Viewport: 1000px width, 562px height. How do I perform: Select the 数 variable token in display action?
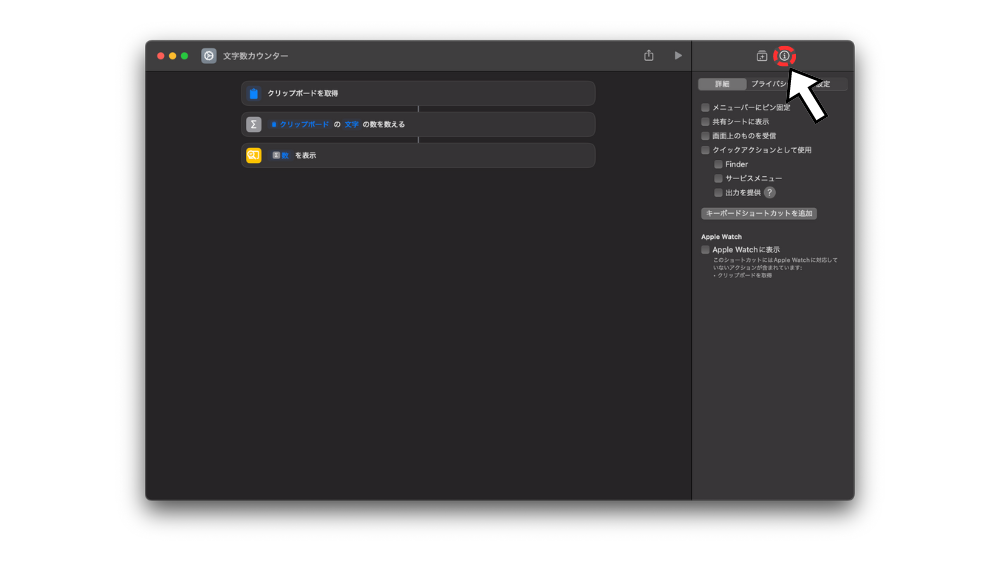281,155
